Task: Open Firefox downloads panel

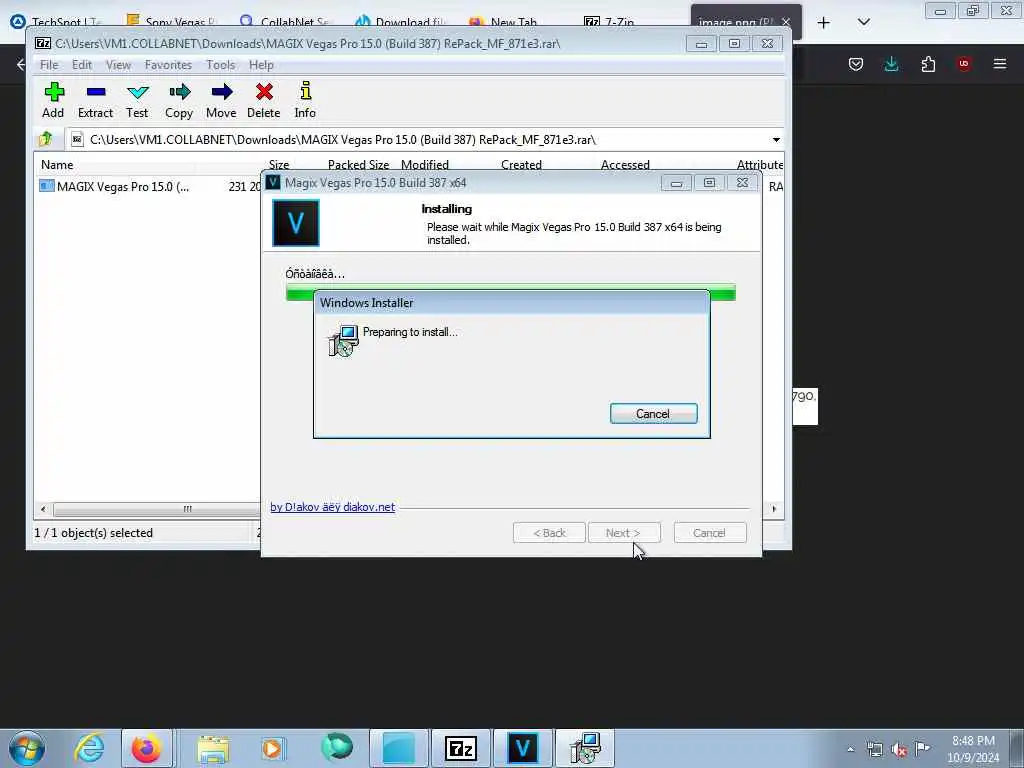Action: pyautogui.click(x=891, y=63)
